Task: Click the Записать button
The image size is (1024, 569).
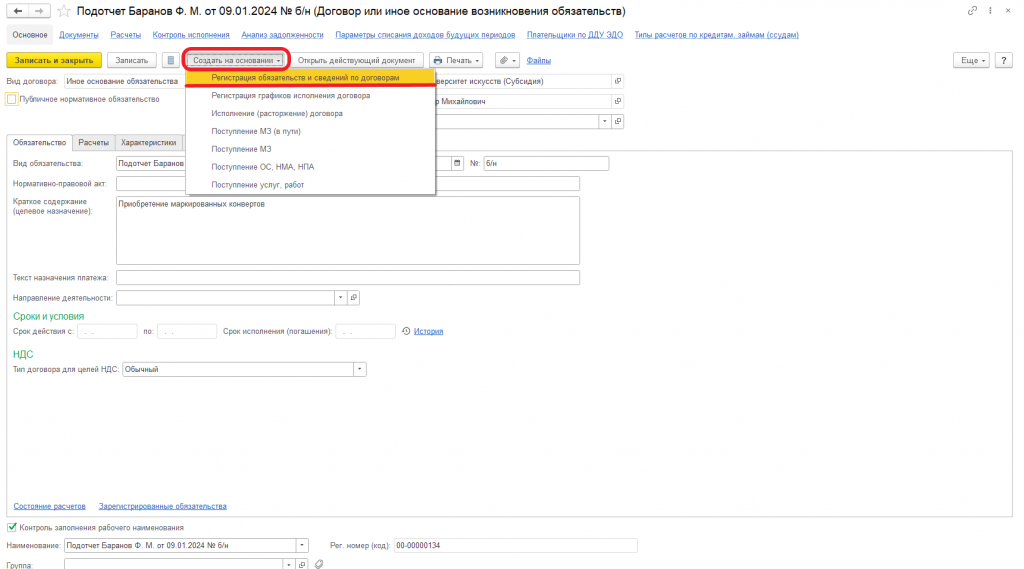Action: (131, 60)
